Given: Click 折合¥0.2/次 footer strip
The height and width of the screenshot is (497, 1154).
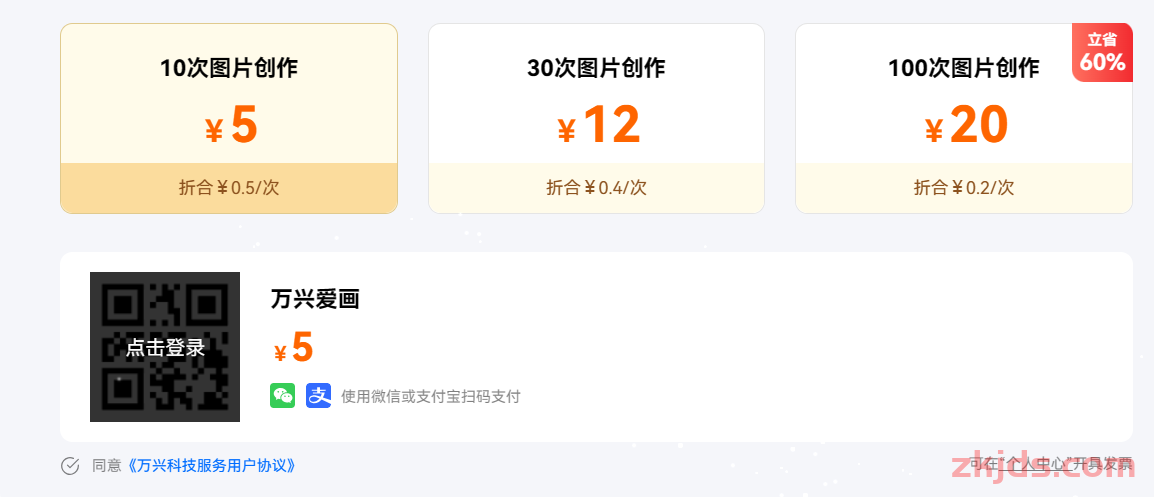Looking at the screenshot, I should (x=963, y=188).
